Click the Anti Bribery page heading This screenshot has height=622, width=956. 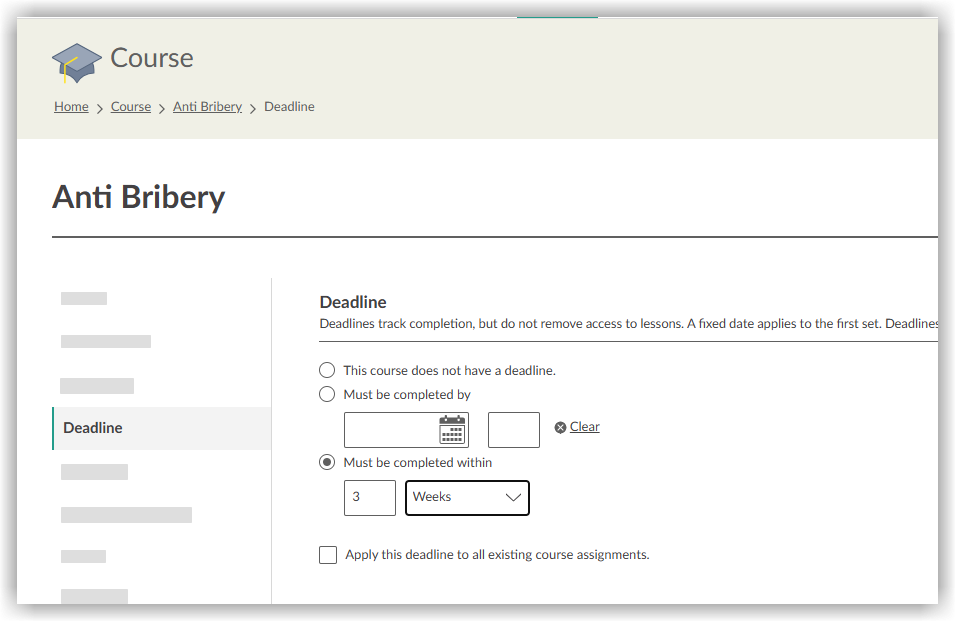pyautogui.click(x=138, y=197)
